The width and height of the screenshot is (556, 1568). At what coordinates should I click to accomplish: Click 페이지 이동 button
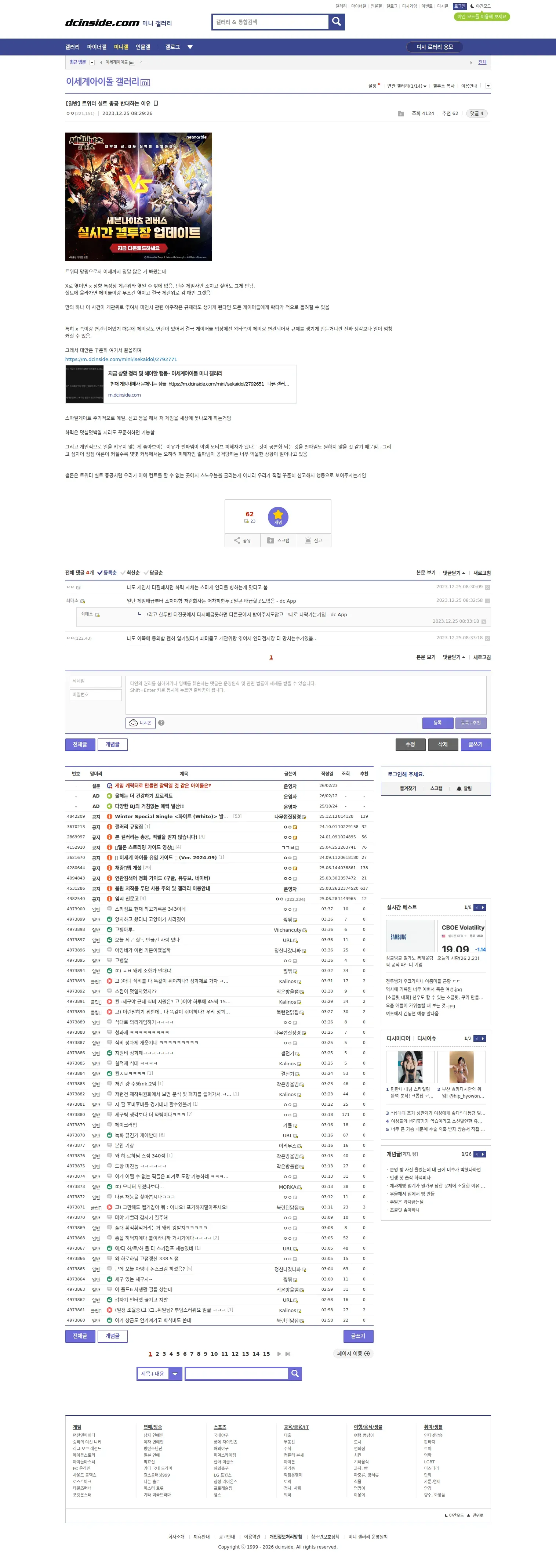coord(353,1354)
